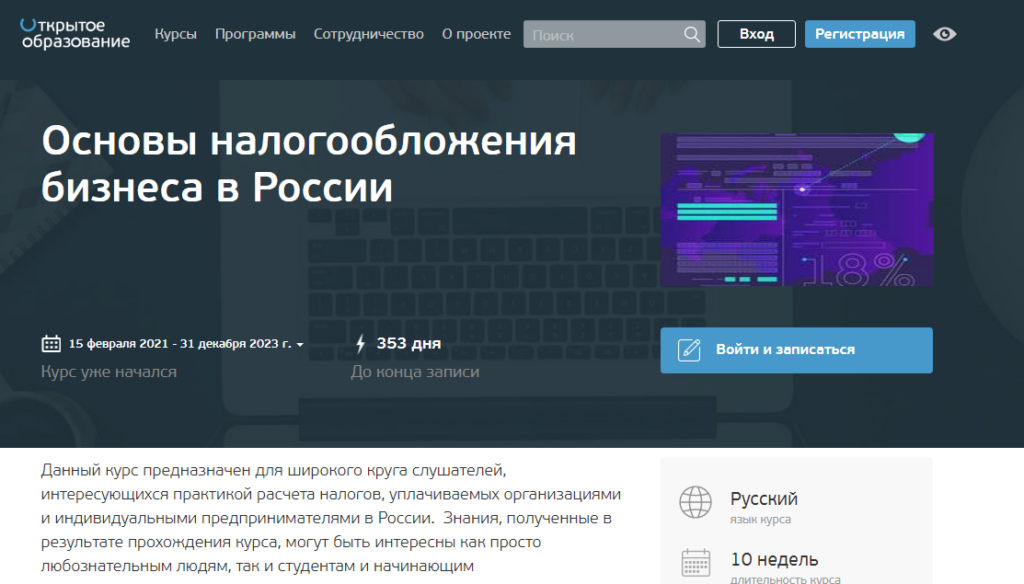The image size is (1024, 584).
Task: Expand the course session dates dropdown arrow
Action: point(300,345)
